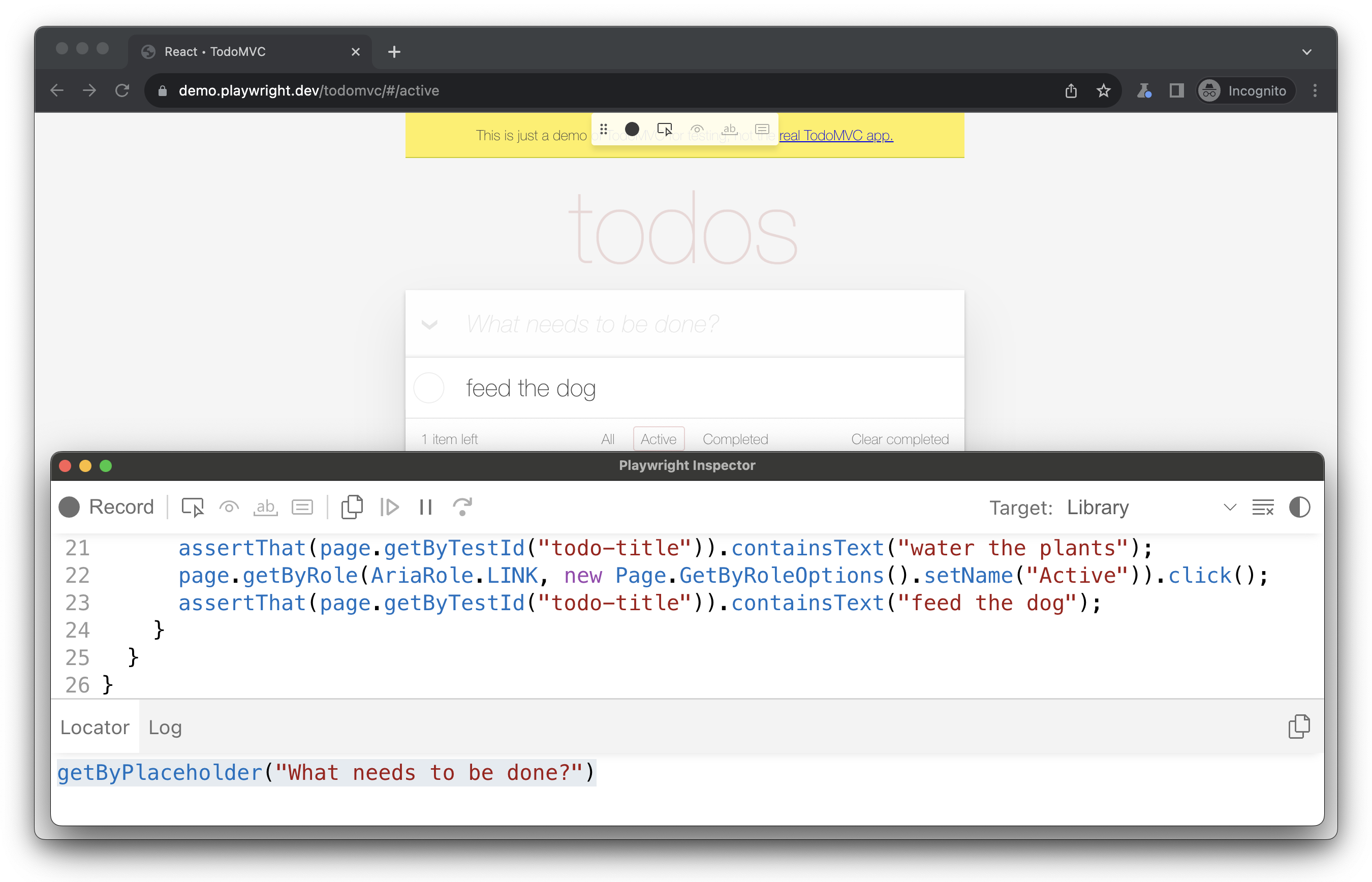Click the Clear completed button
Viewport: 1372px width, 882px height.
coord(899,439)
